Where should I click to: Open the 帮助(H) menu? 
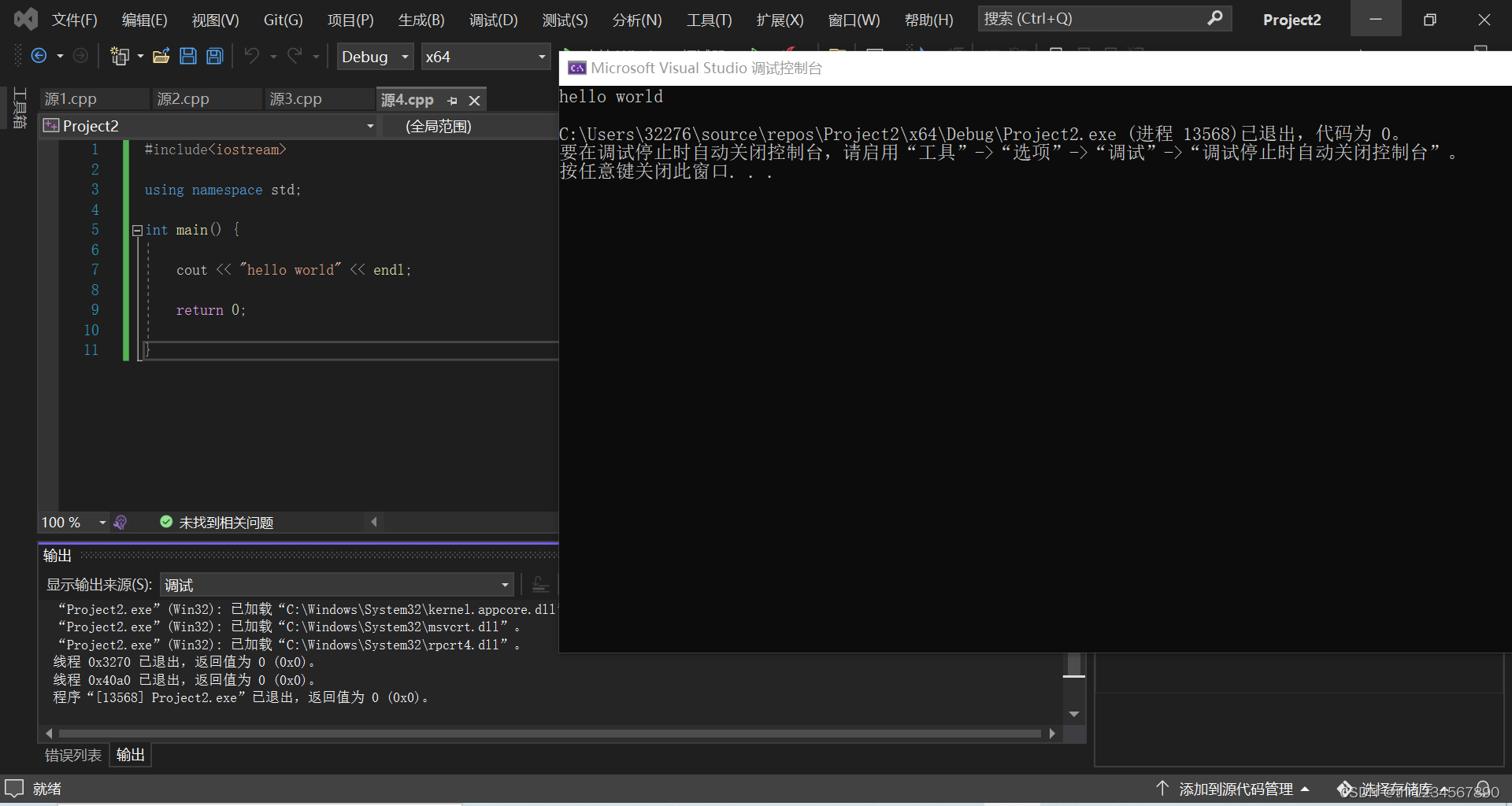[x=928, y=20]
